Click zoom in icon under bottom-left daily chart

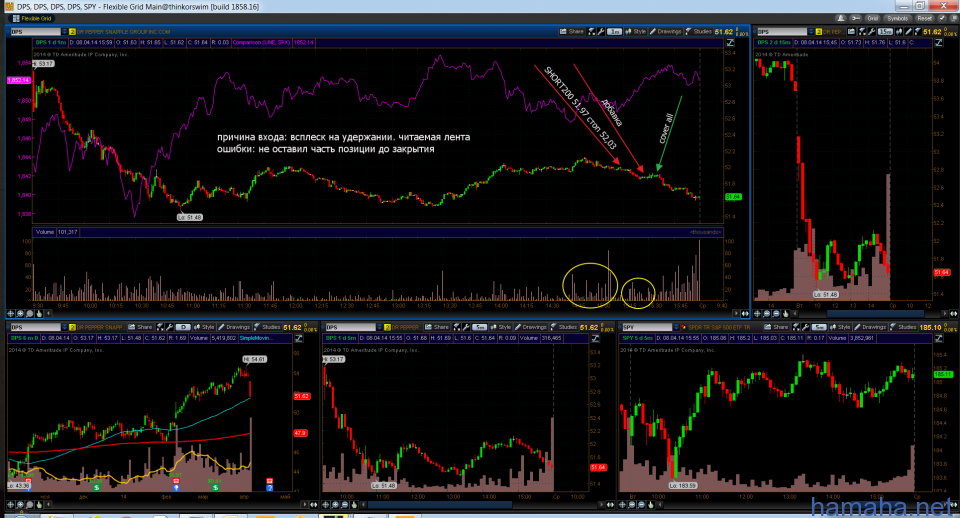coord(21,505)
